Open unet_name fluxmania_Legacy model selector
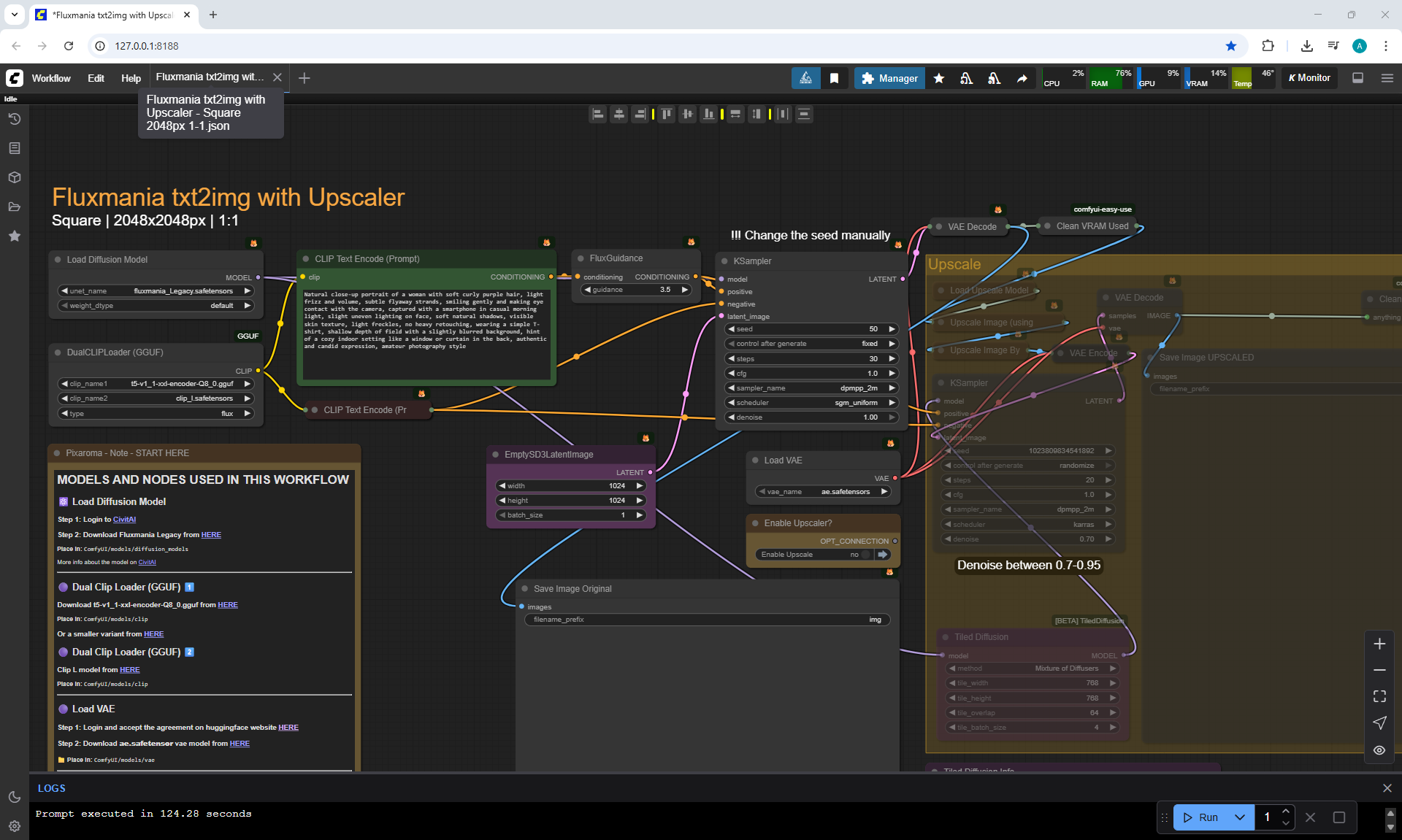Screen dimensions: 1402x840 coord(156,290)
